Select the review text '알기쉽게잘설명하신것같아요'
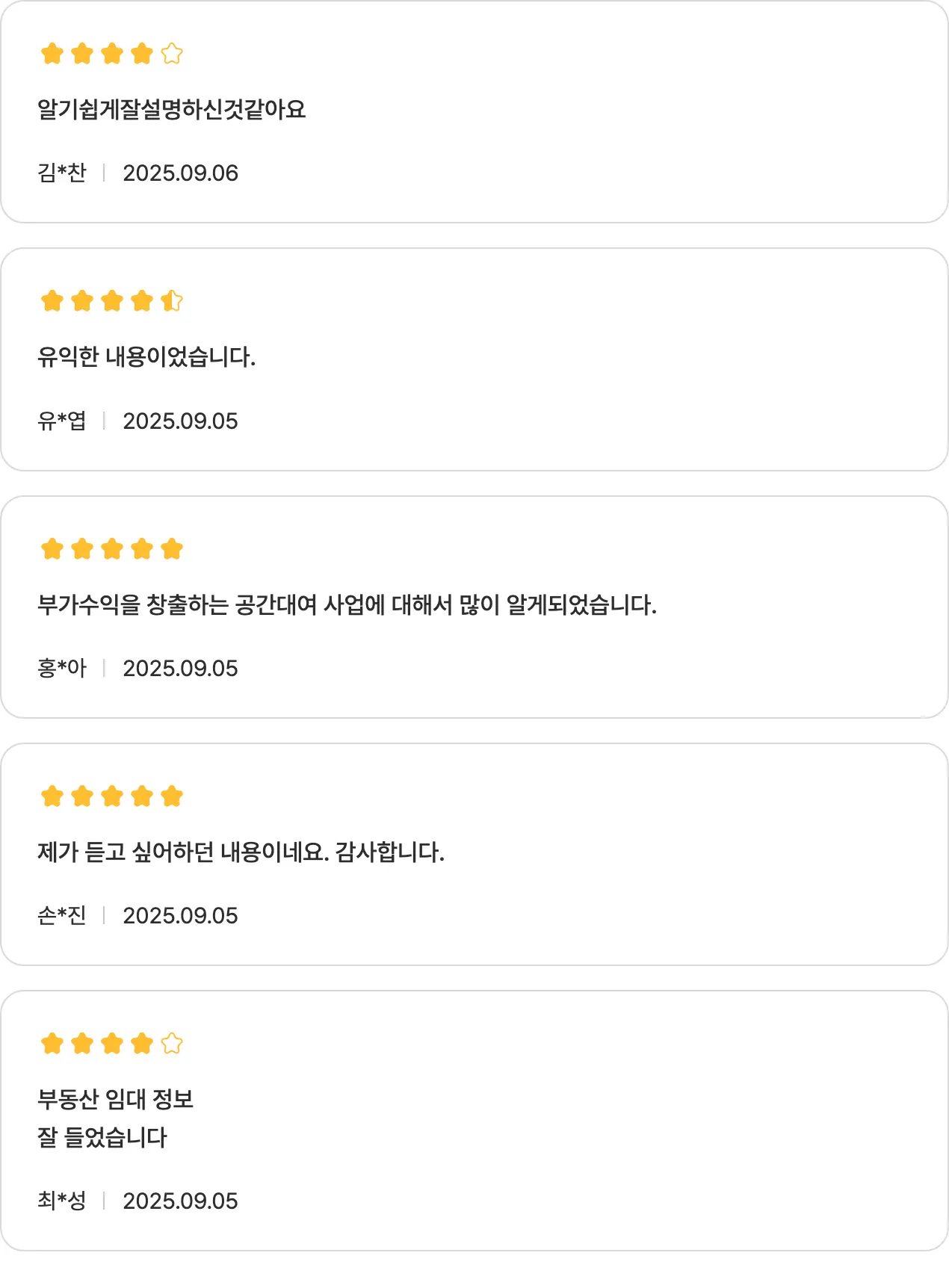Image resolution: width=949 pixels, height=1288 pixels. pyautogui.click(x=172, y=110)
